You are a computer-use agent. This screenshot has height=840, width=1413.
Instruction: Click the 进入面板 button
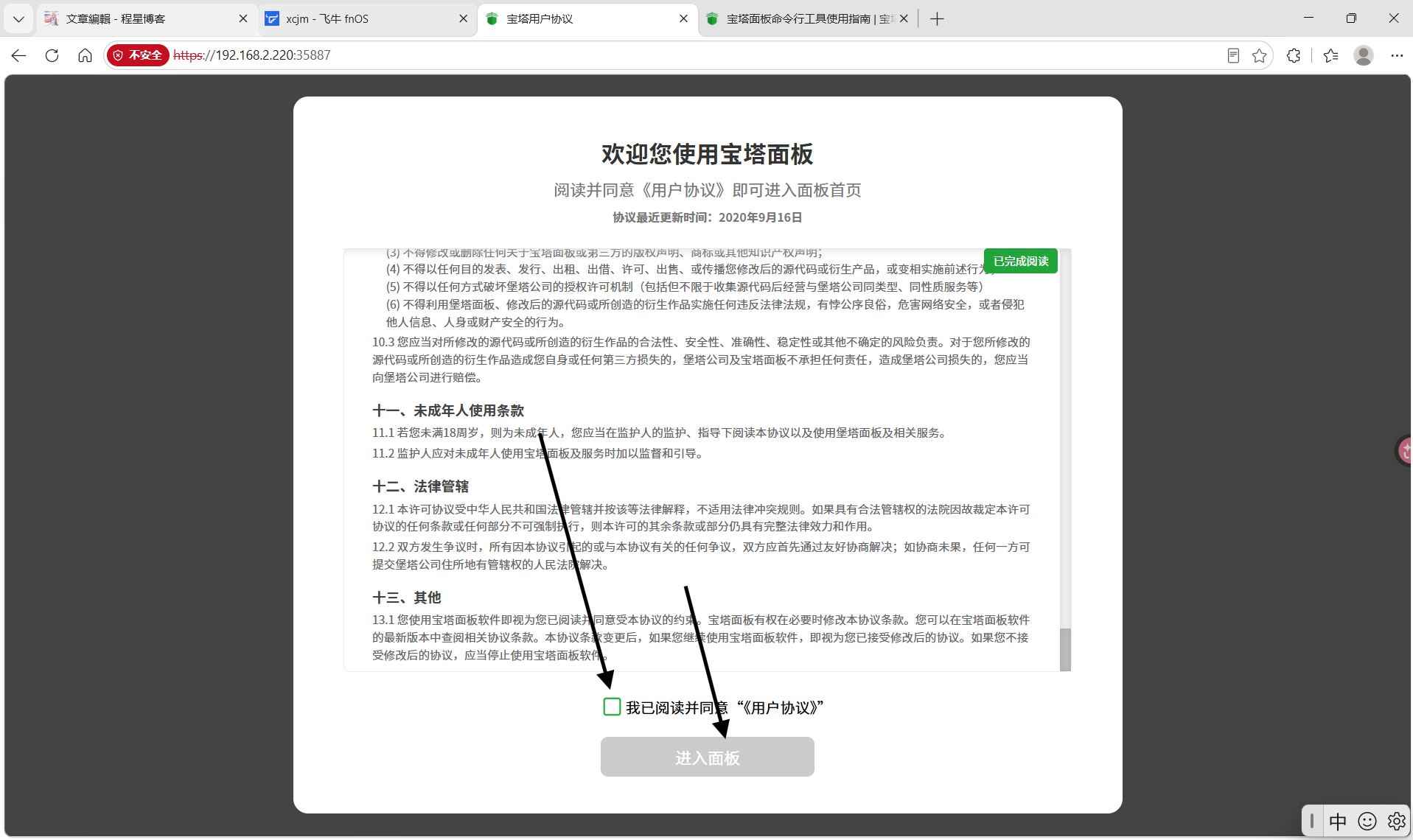coord(707,757)
